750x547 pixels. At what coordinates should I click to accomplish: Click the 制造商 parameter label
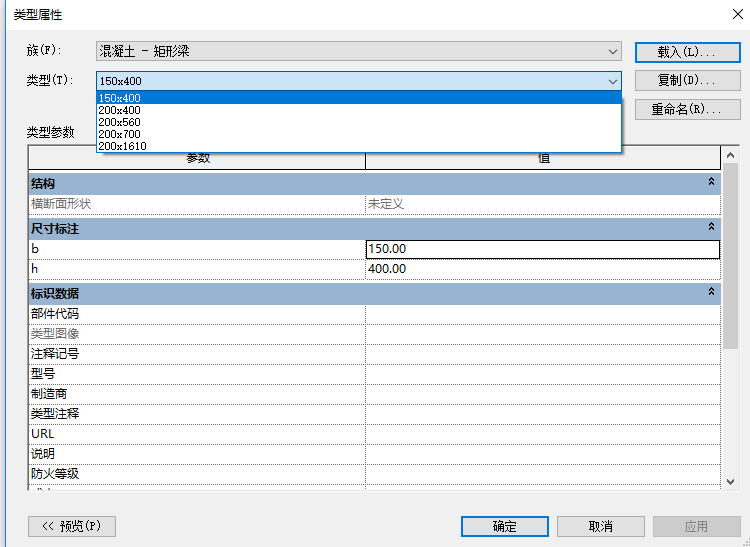tap(49, 394)
